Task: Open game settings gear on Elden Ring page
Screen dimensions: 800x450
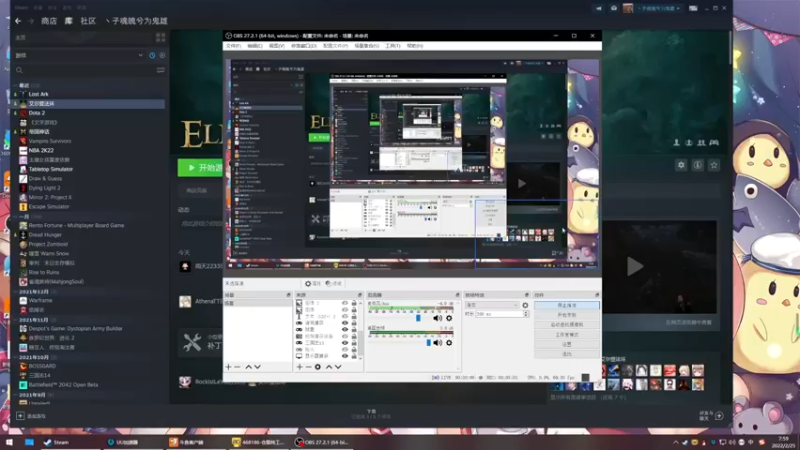Action: pos(681,165)
